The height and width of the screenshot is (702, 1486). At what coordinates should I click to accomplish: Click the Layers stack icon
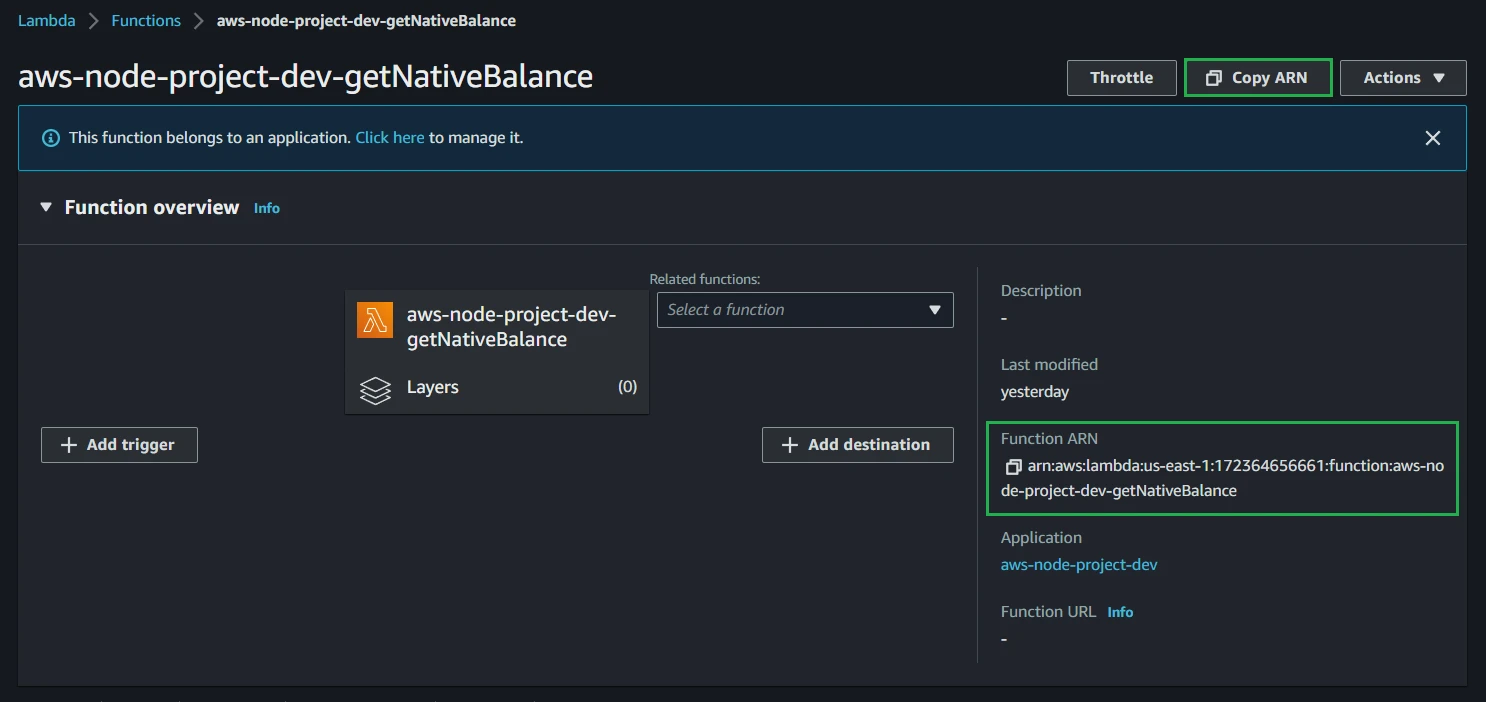[x=375, y=389]
